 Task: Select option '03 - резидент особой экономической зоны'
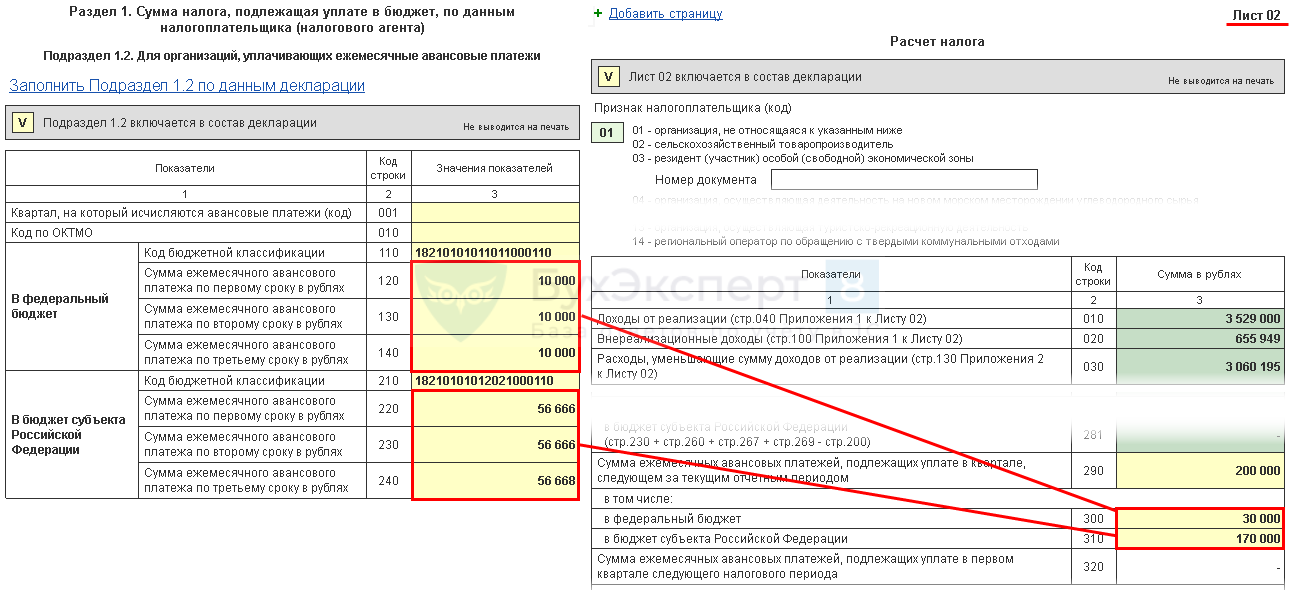pos(802,158)
